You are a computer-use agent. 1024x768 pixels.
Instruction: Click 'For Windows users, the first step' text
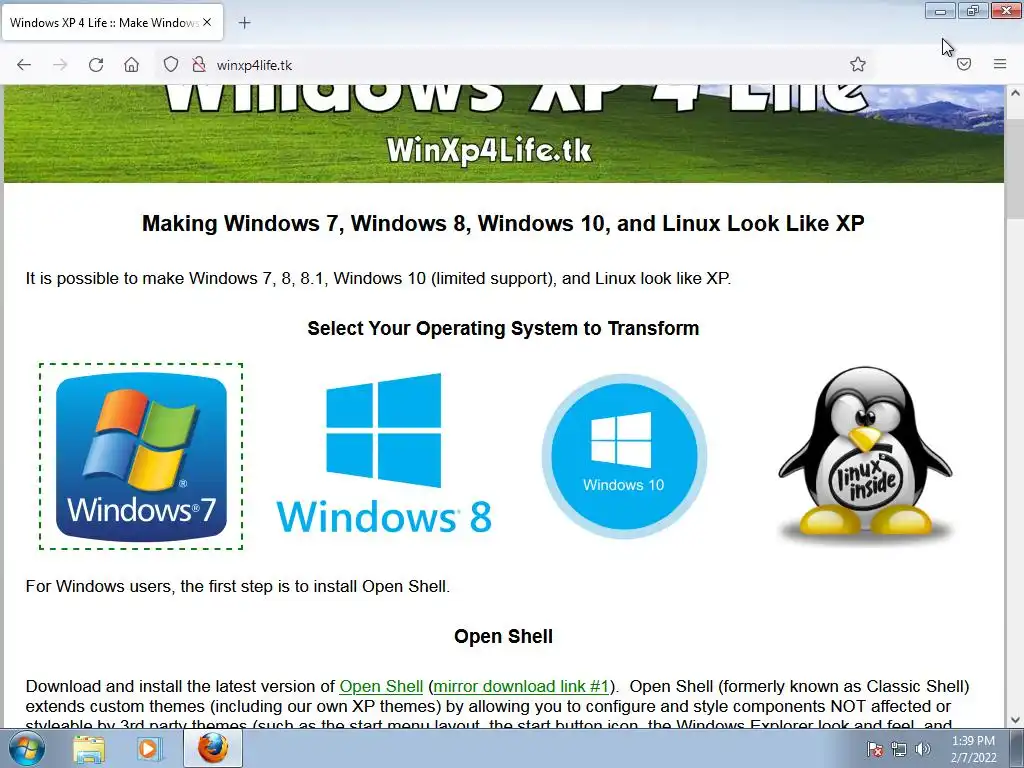[x=238, y=586]
